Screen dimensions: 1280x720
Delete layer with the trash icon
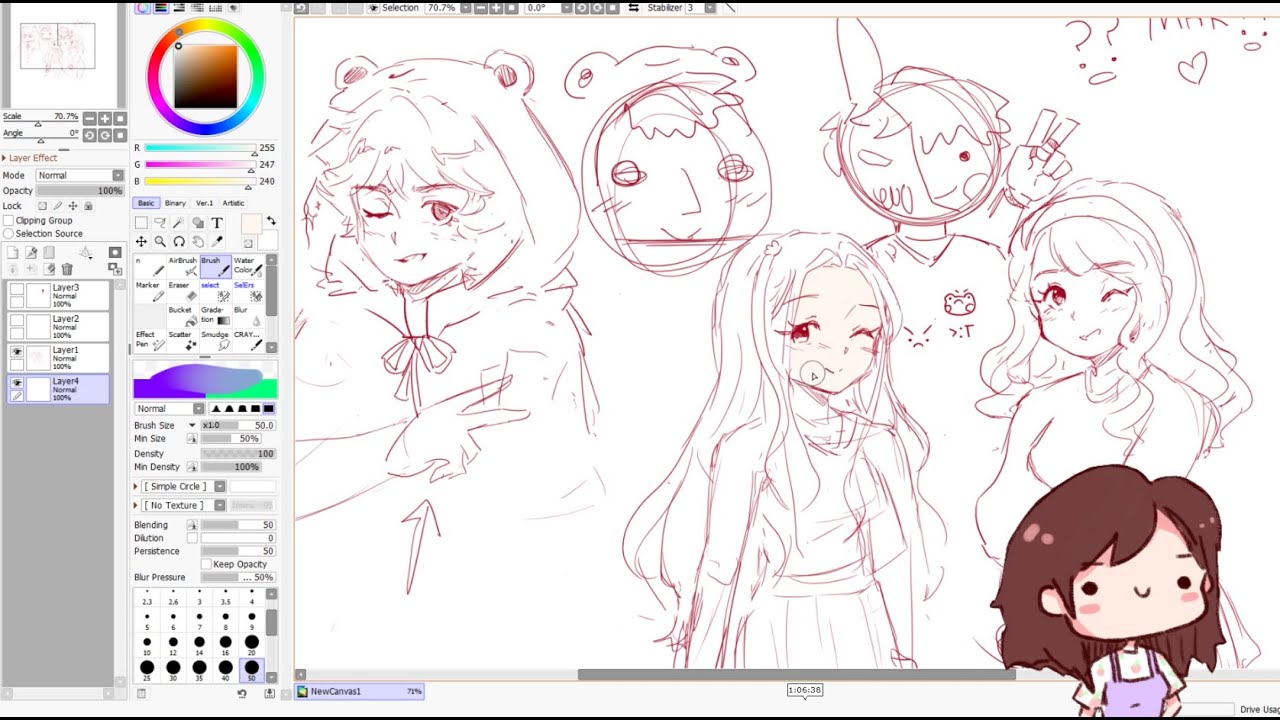point(67,269)
